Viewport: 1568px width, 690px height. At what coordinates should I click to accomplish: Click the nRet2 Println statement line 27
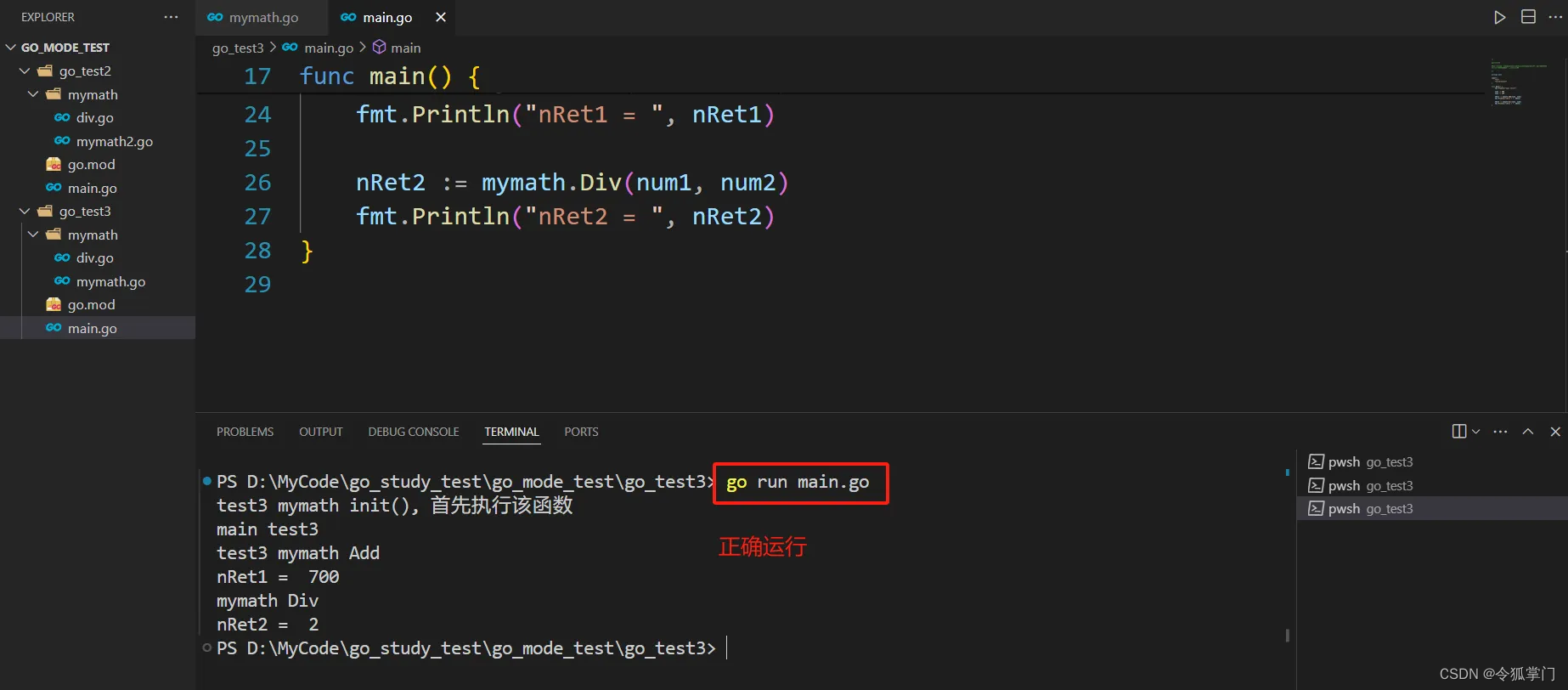pos(565,217)
